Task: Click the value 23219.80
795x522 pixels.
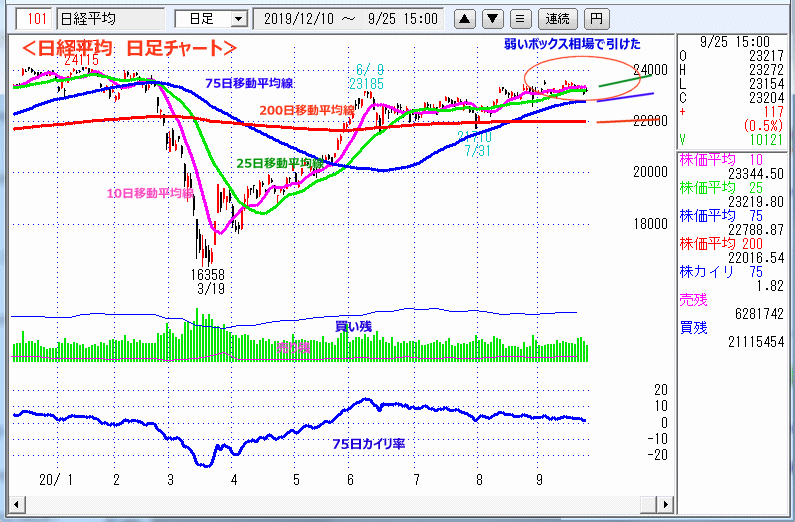Action: tap(756, 202)
